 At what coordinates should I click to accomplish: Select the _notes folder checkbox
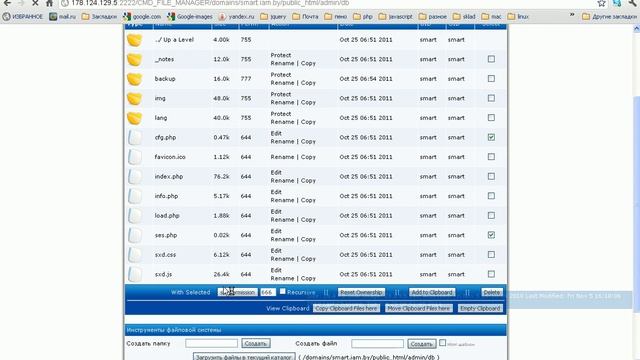(491, 59)
